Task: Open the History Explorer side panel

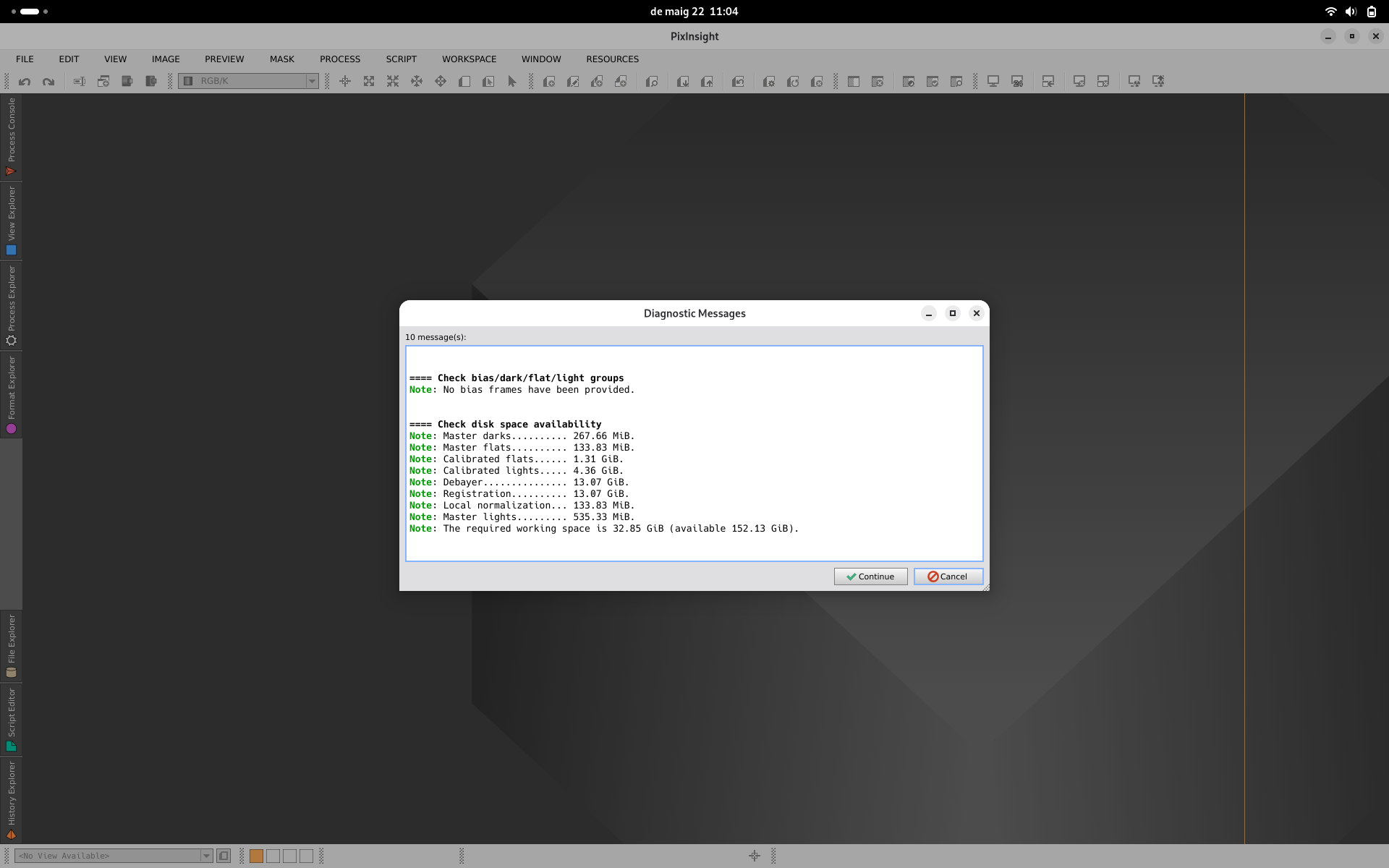Action: click(x=11, y=800)
